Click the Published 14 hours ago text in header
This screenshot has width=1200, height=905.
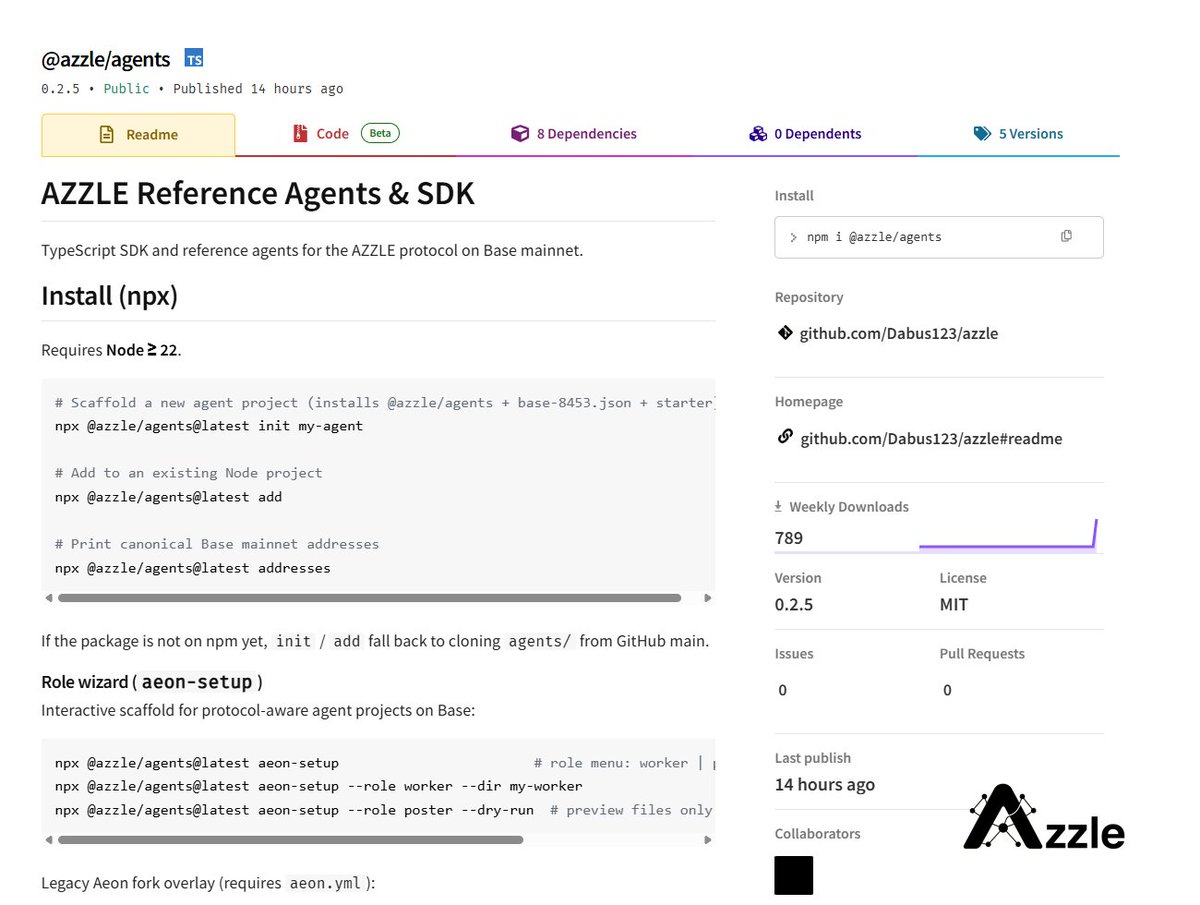[258, 89]
